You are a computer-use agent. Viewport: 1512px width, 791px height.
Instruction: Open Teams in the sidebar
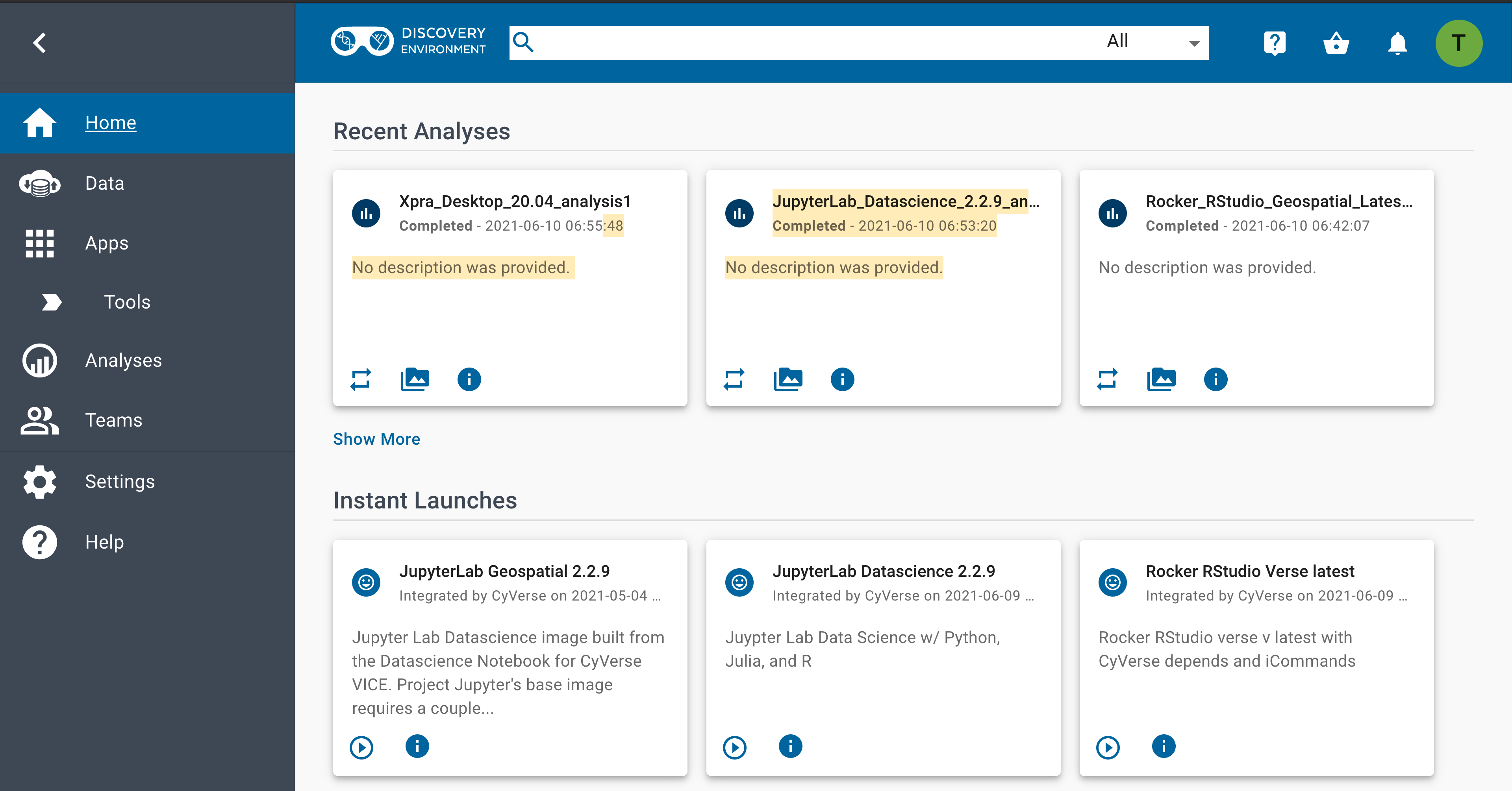click(114, 420)
